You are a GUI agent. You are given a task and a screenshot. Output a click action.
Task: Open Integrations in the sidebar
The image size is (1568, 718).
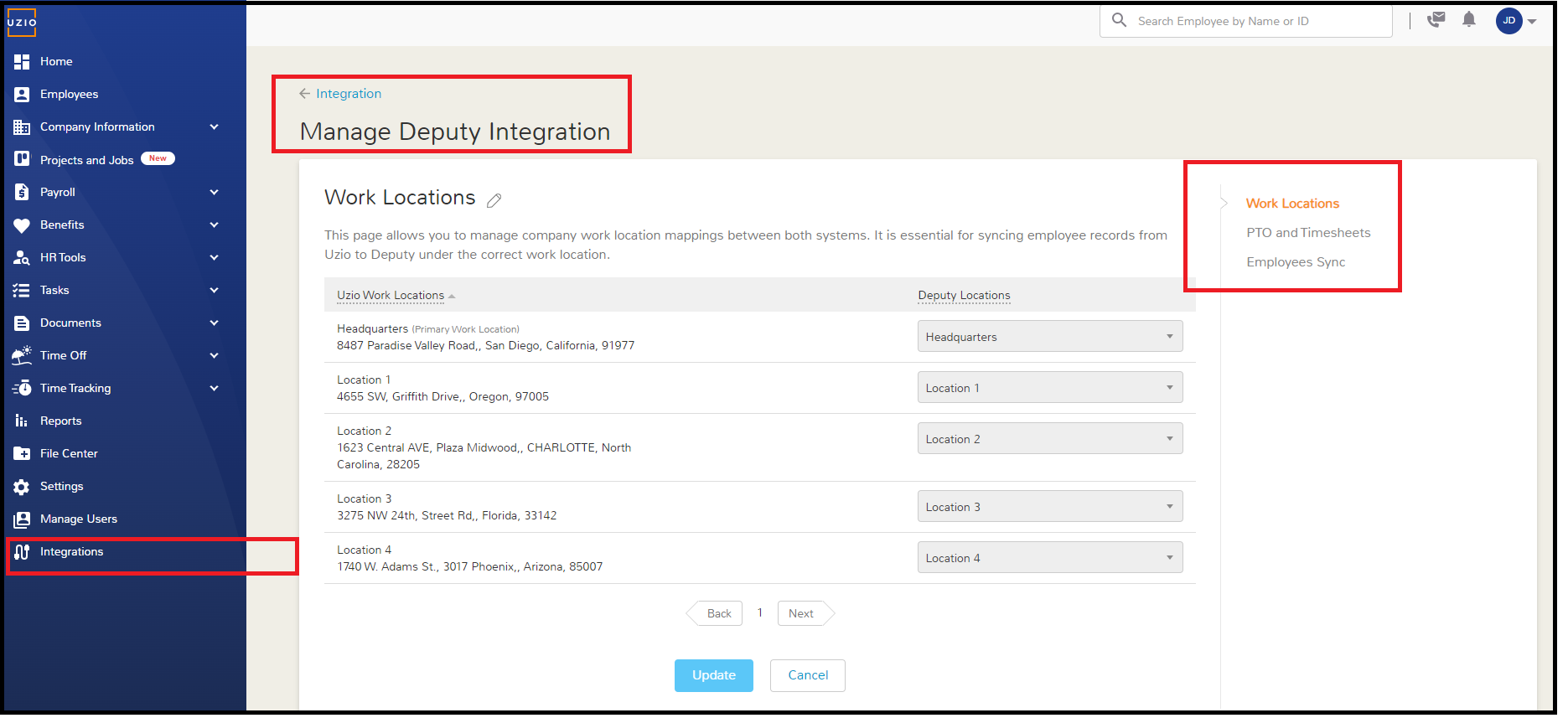coord(72,552)
